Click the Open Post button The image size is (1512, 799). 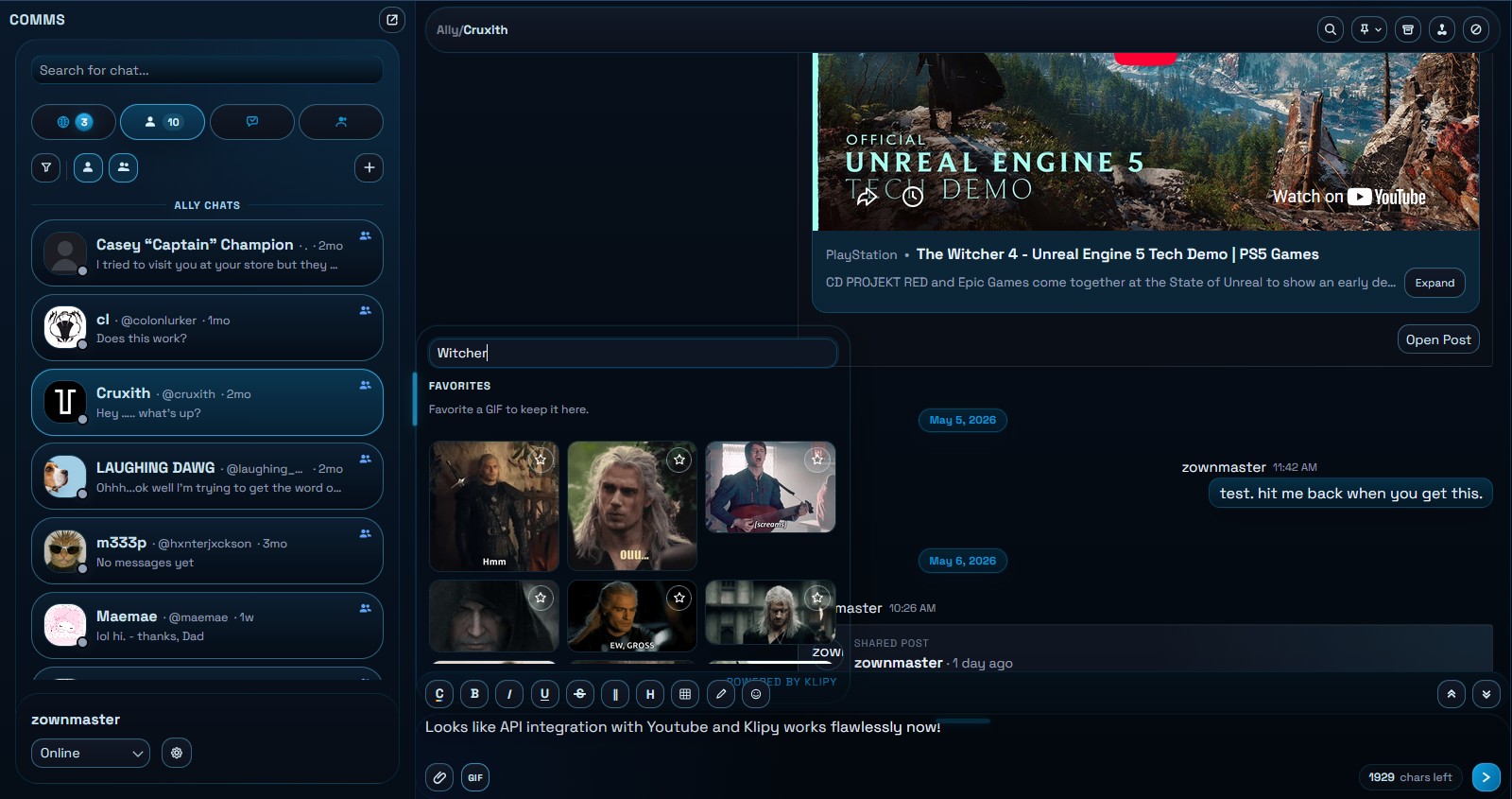pyautogui.click(x=1438, y=339)
